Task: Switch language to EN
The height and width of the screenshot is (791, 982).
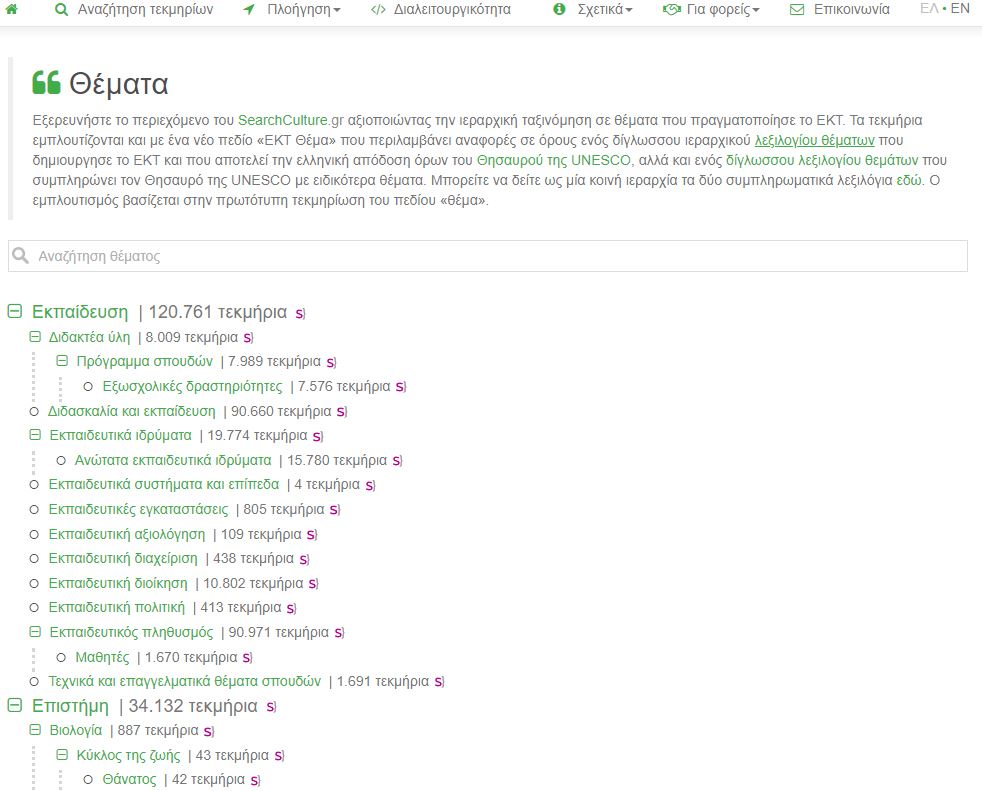Action: tap(960, 9)
